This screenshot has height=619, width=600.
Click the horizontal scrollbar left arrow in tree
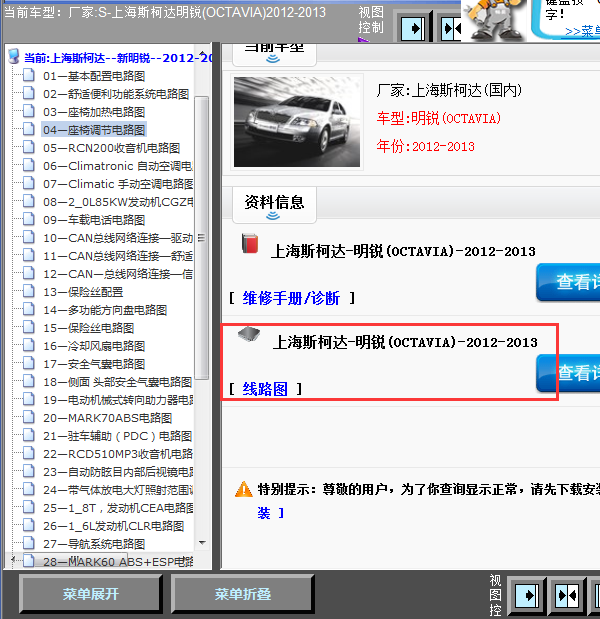13,559
